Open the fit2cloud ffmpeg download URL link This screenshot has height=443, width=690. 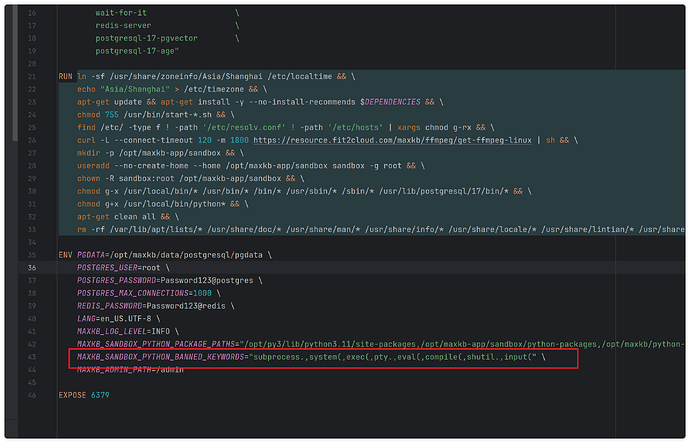[392, 140]
